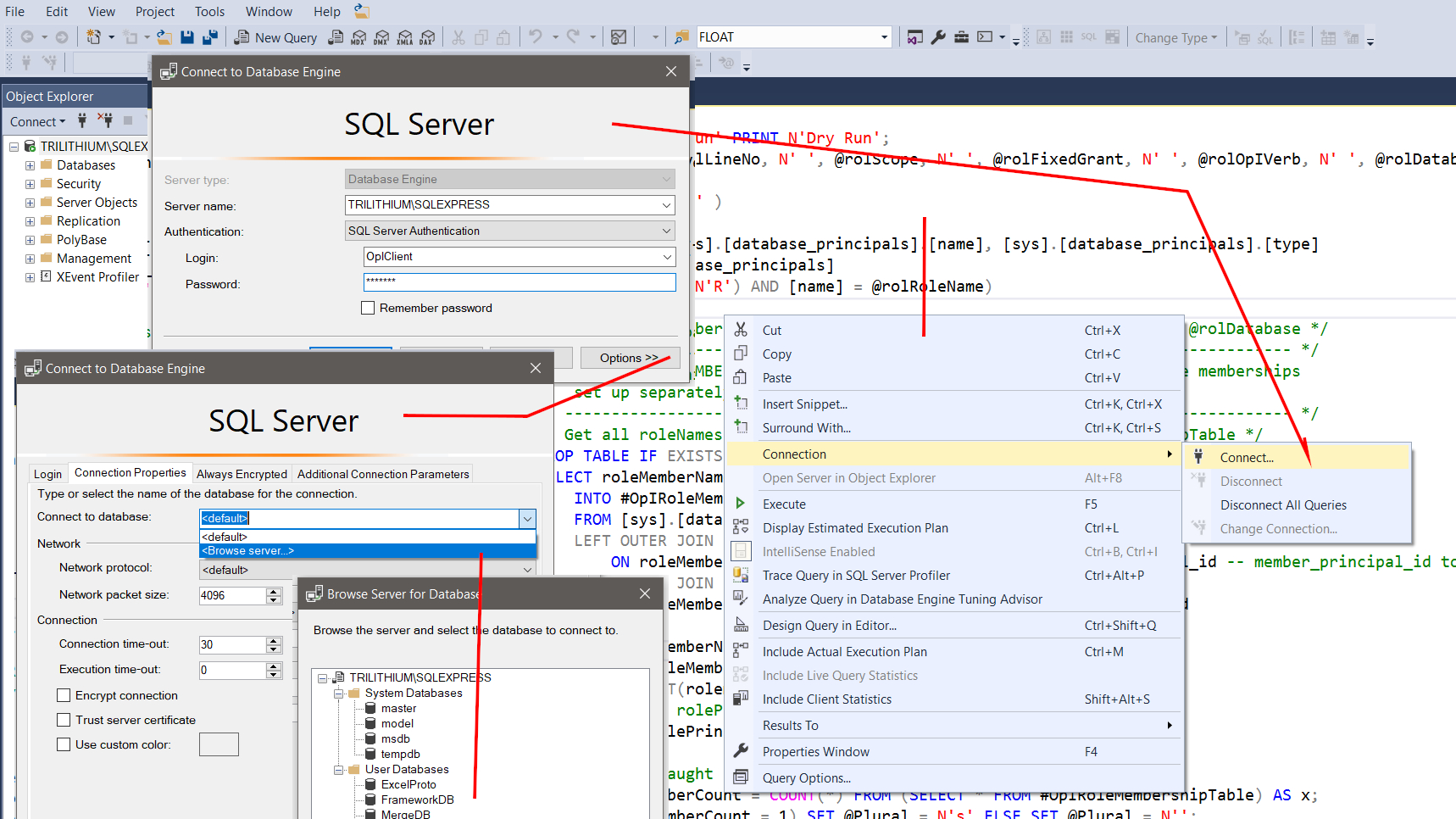
Task: Open the Server name dropdown
Action: coord(666,205)
